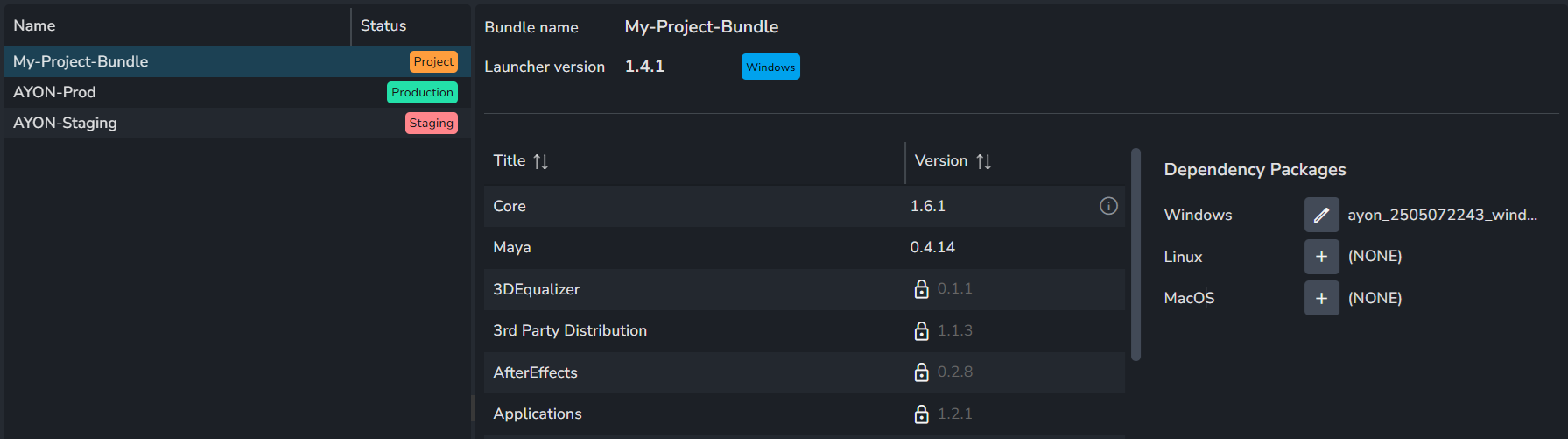This screenshot has width=1568, height=439.
Task: Click the addon list vertical scrollbar
Action: point(1136,254)
